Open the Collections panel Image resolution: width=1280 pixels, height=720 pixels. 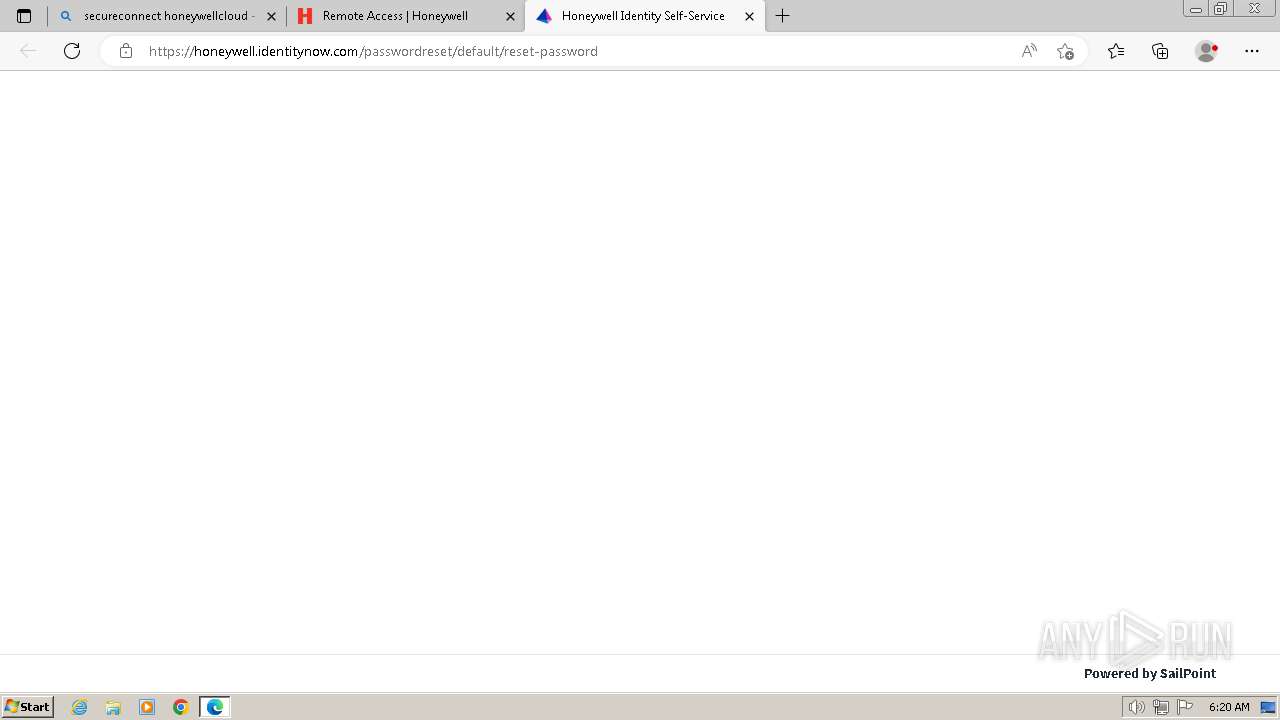pos(1160,51)
